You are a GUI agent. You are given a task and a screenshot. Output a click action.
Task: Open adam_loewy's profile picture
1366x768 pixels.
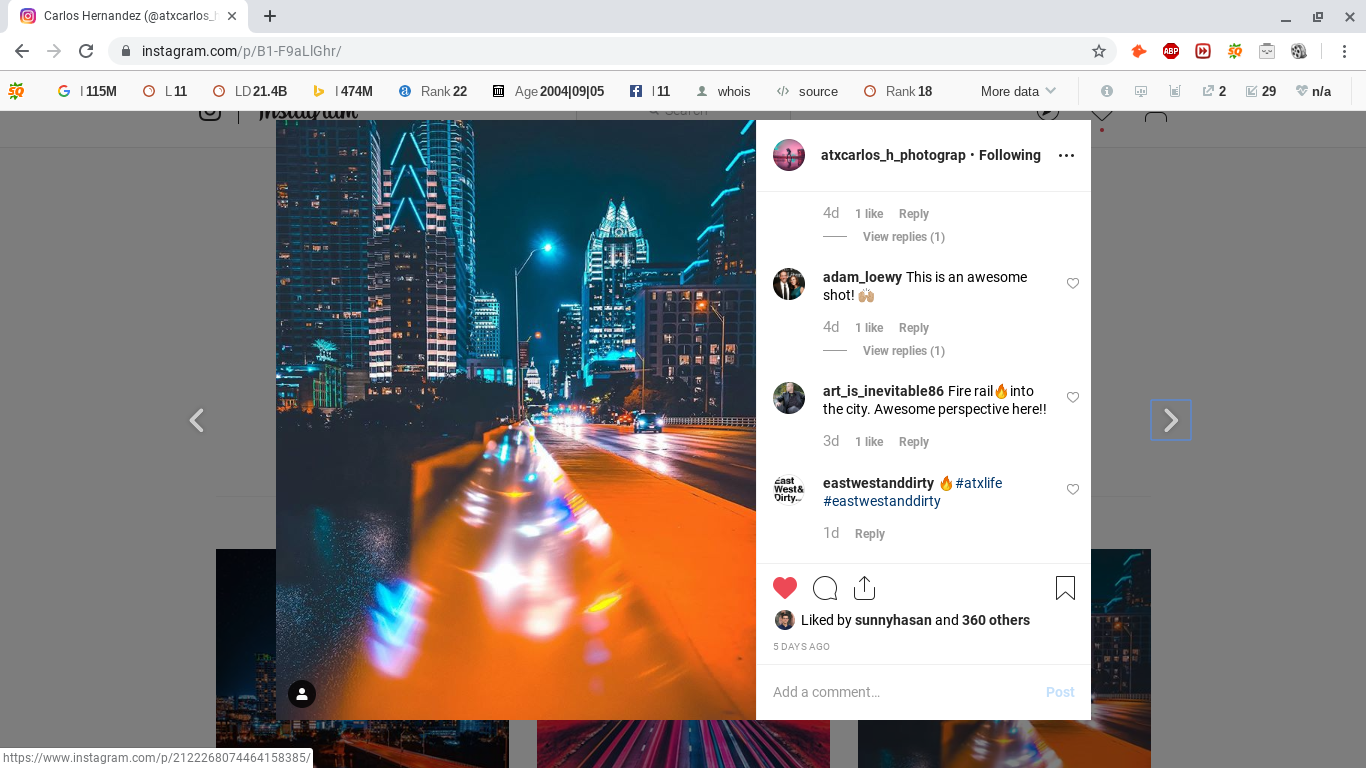click(x=789, y=284)
